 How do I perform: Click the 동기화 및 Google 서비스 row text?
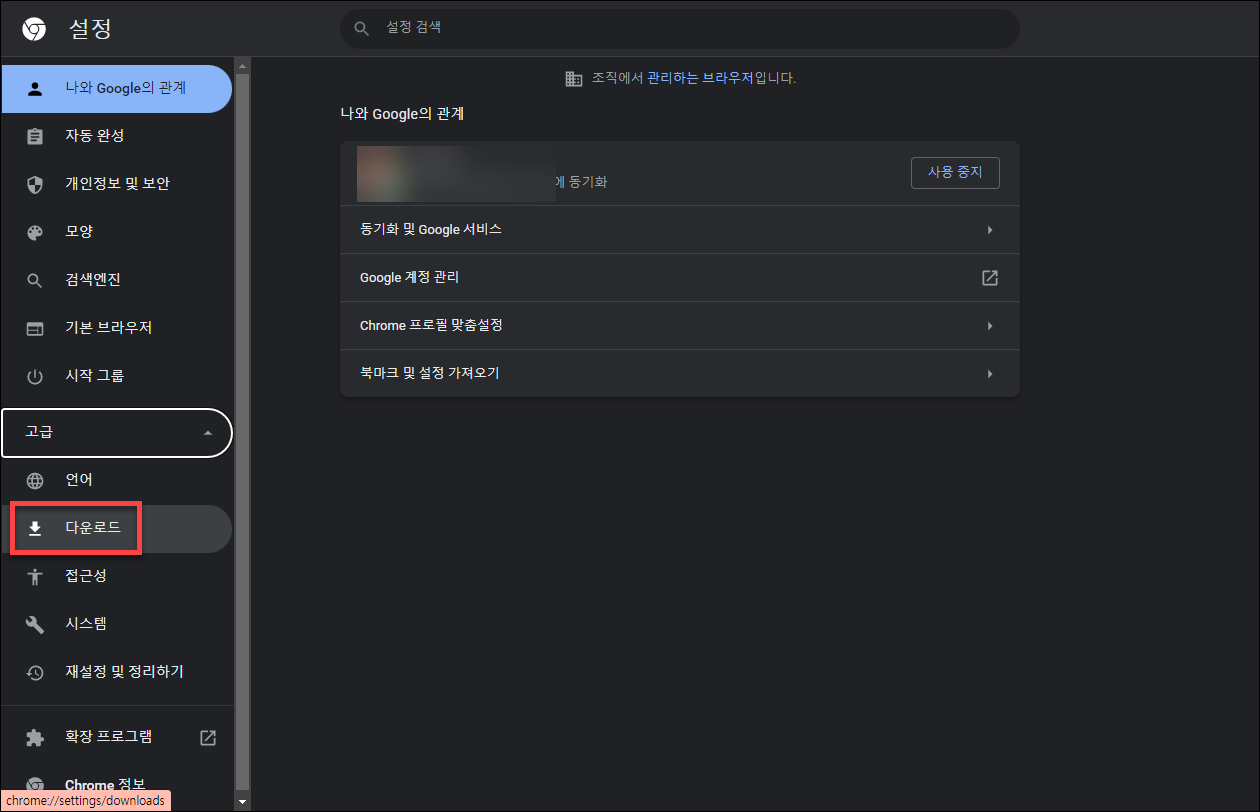click(431, 230)
